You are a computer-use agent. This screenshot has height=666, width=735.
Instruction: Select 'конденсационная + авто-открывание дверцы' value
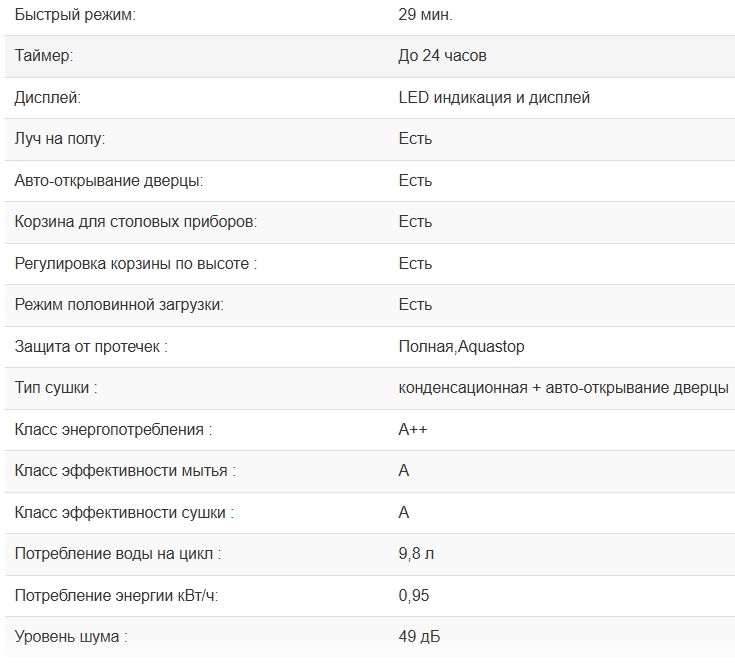563,388
